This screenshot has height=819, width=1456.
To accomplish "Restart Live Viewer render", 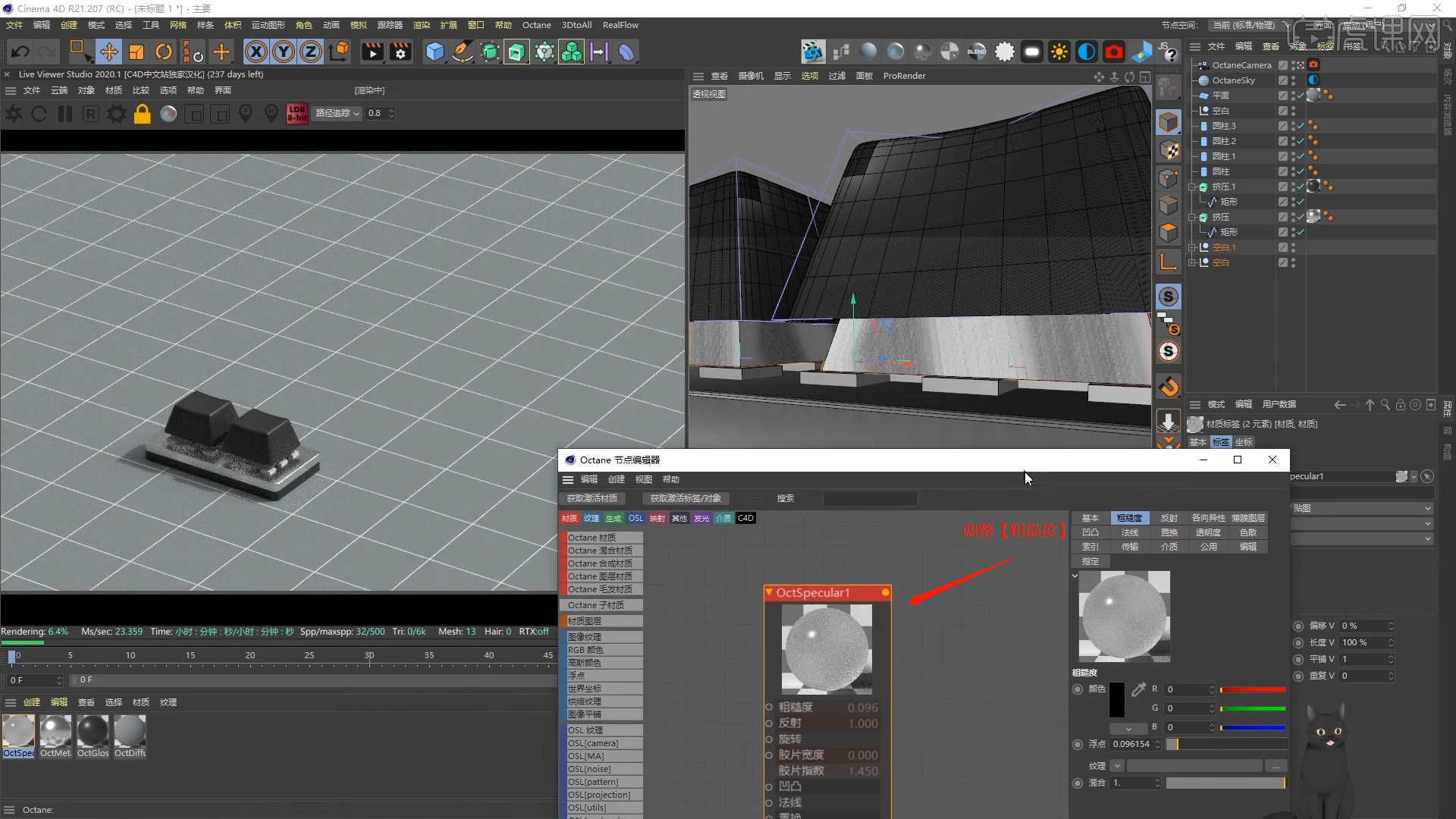I will [39, 114].
